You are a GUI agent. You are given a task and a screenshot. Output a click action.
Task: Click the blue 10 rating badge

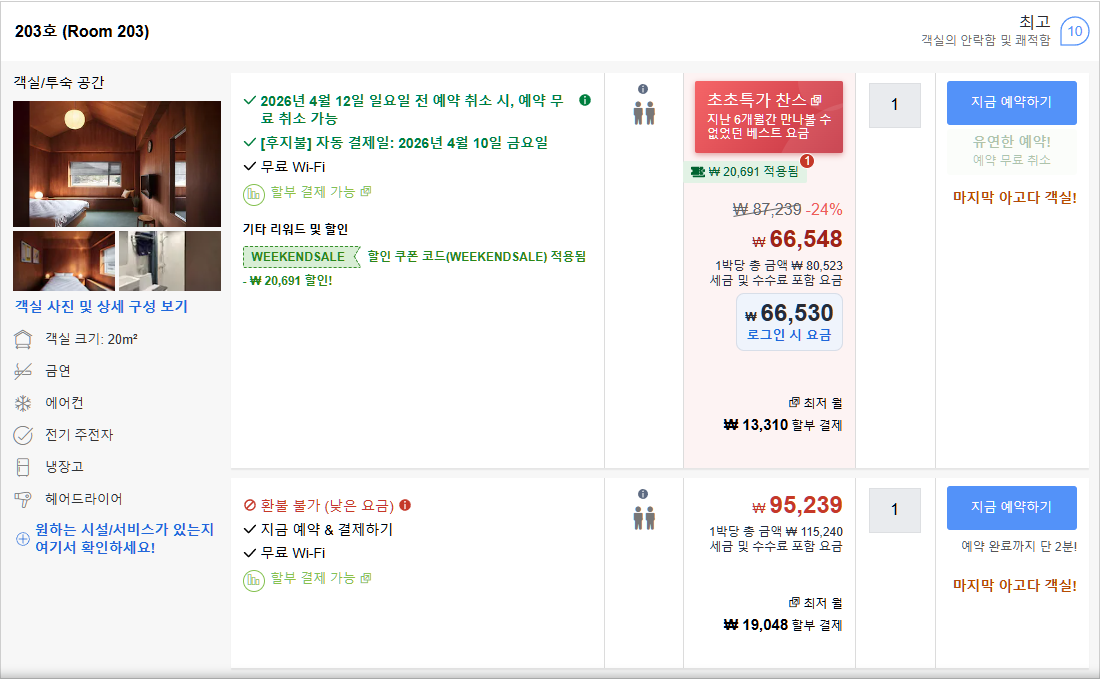tap(1074, 32)
